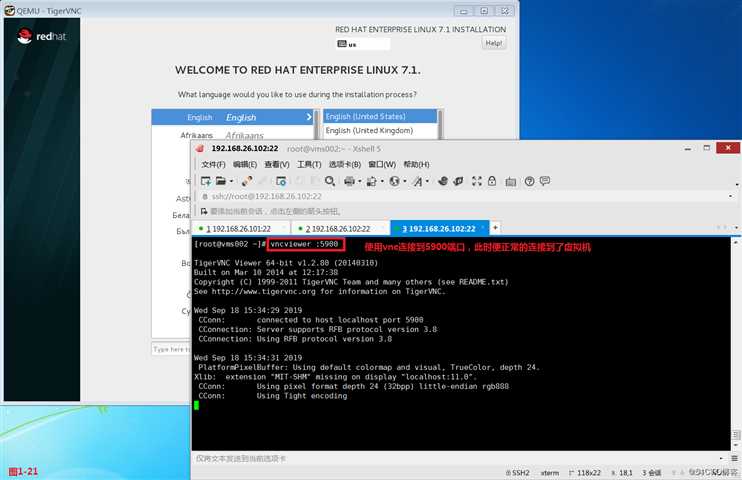This screenshot has height=480, width=742.
Task: Open the 文件(F) menu
Action: point(213,164)
